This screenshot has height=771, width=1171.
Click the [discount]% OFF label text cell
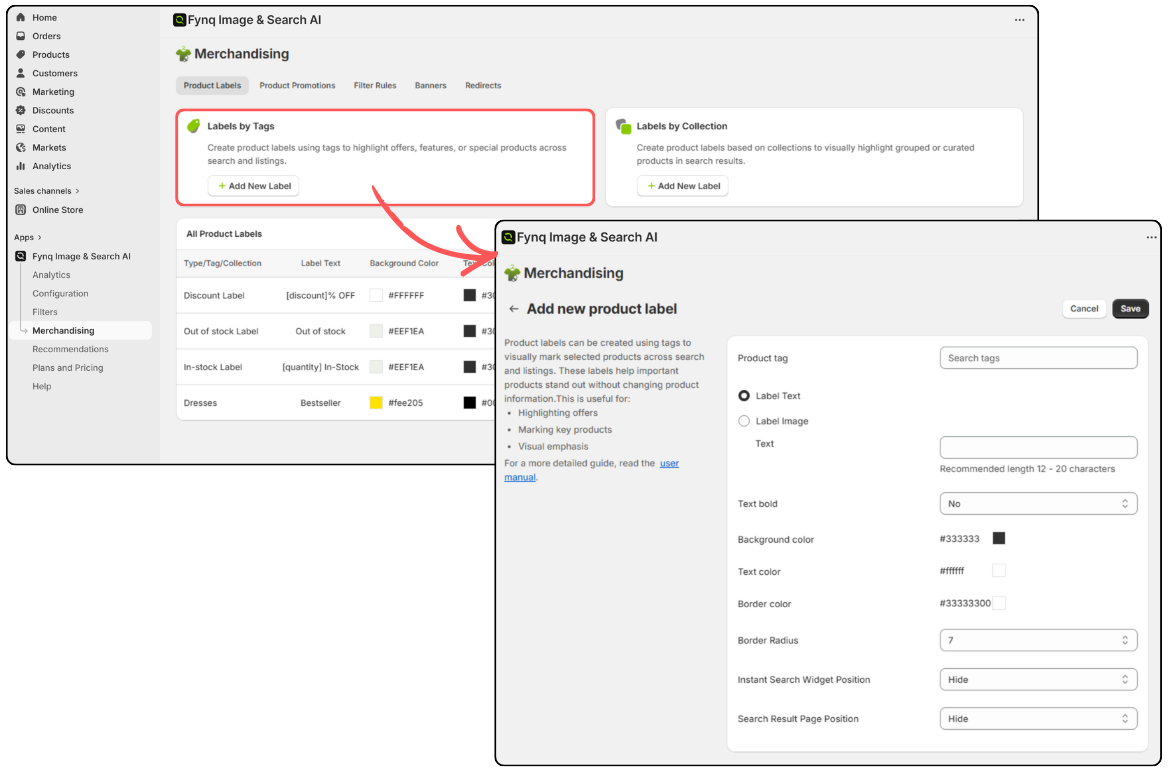(x=320, y=295)
